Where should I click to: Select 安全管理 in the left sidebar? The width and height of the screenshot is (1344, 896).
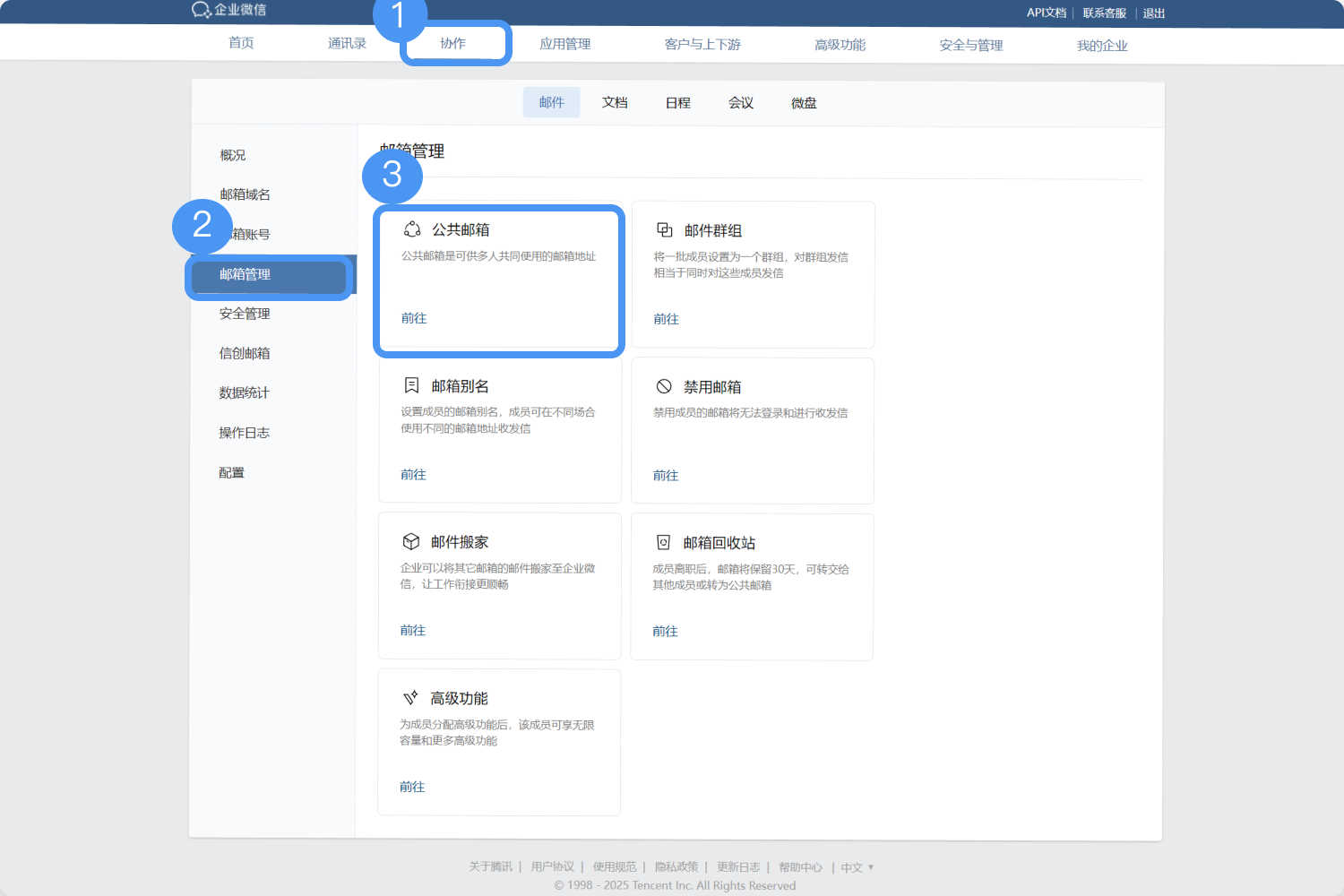click(245, 314)
